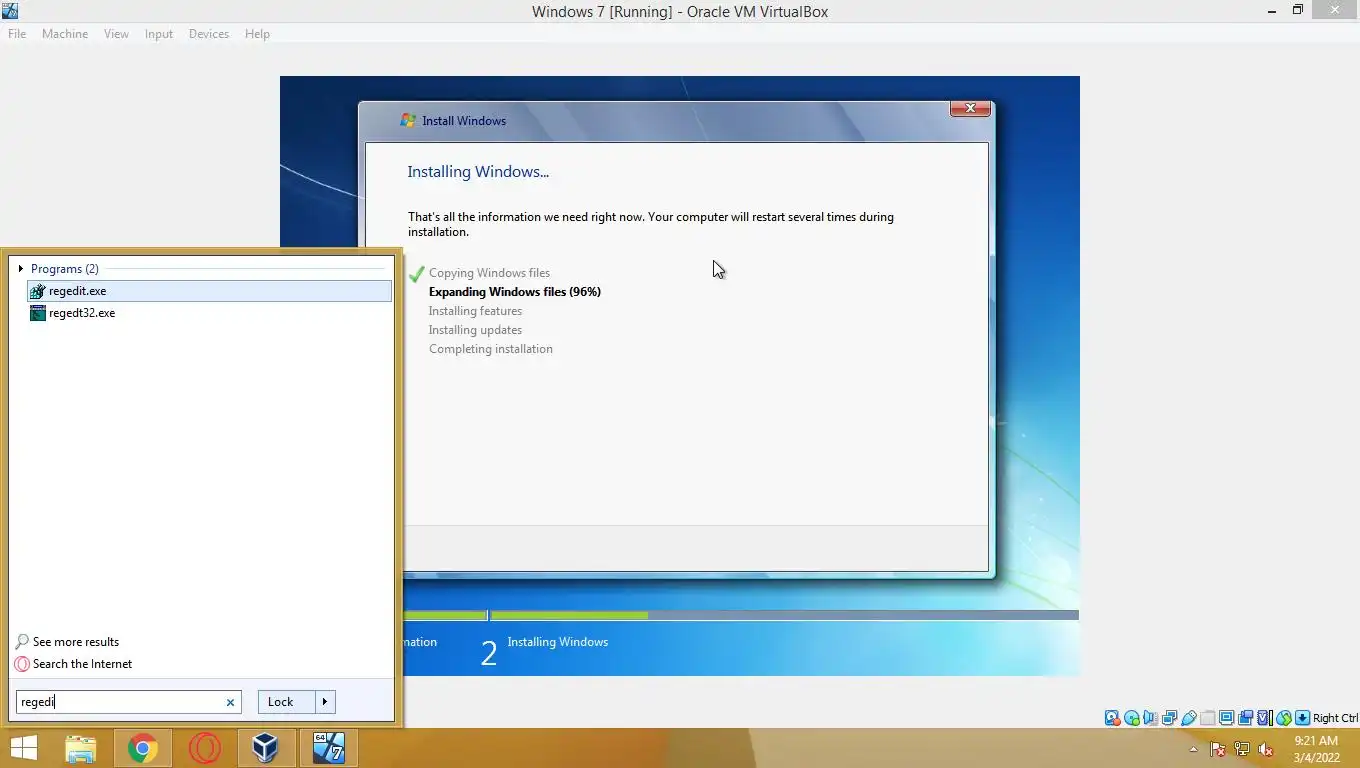
Task: Click the USB devices status icon
Action: click(x=1188, y=718)
